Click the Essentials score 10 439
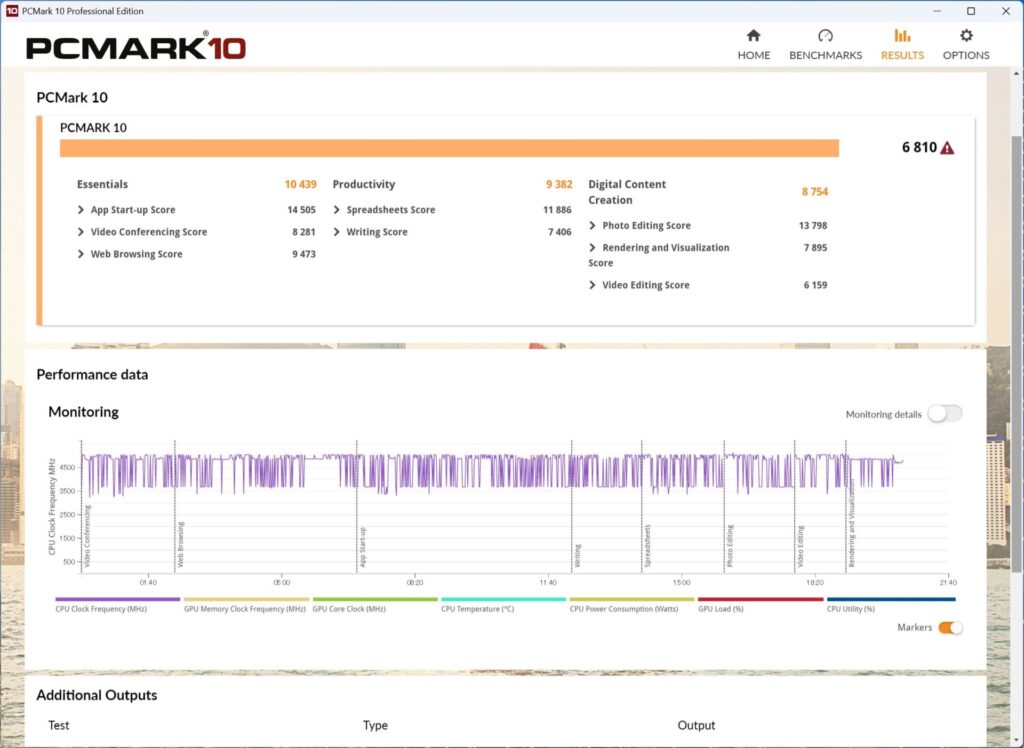This screenshot has width=1024, height=748. [300, 184]
